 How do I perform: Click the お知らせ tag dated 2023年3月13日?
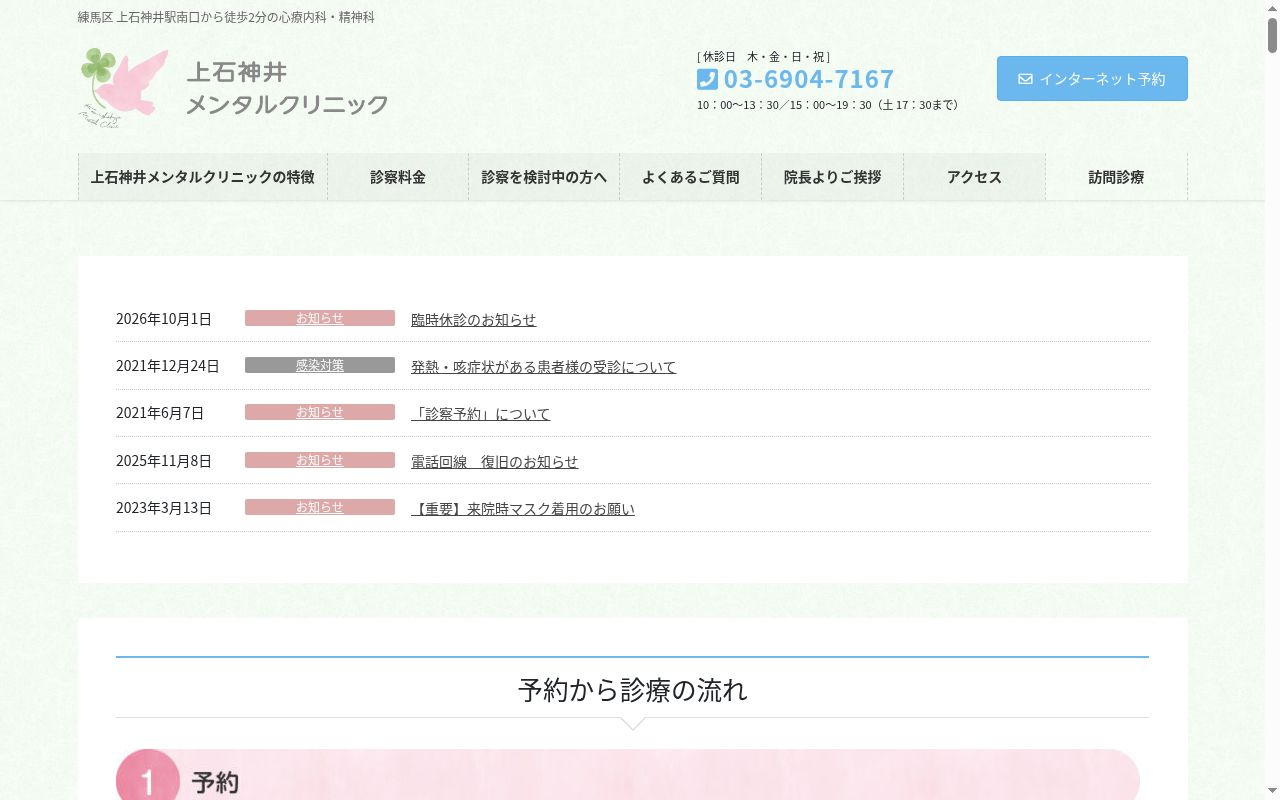(320, 507)
